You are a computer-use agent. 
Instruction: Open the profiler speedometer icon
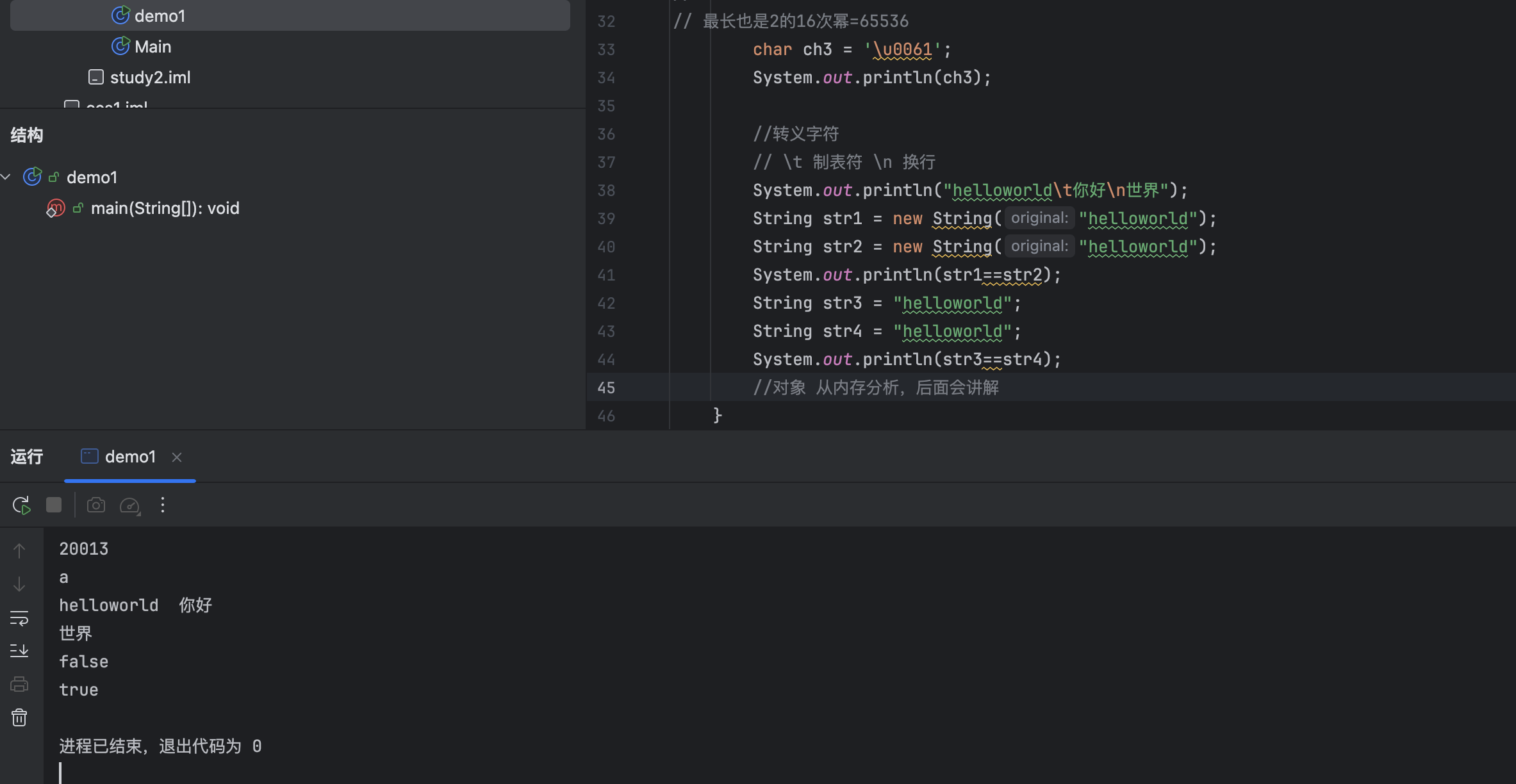click(x=129, y=505)
